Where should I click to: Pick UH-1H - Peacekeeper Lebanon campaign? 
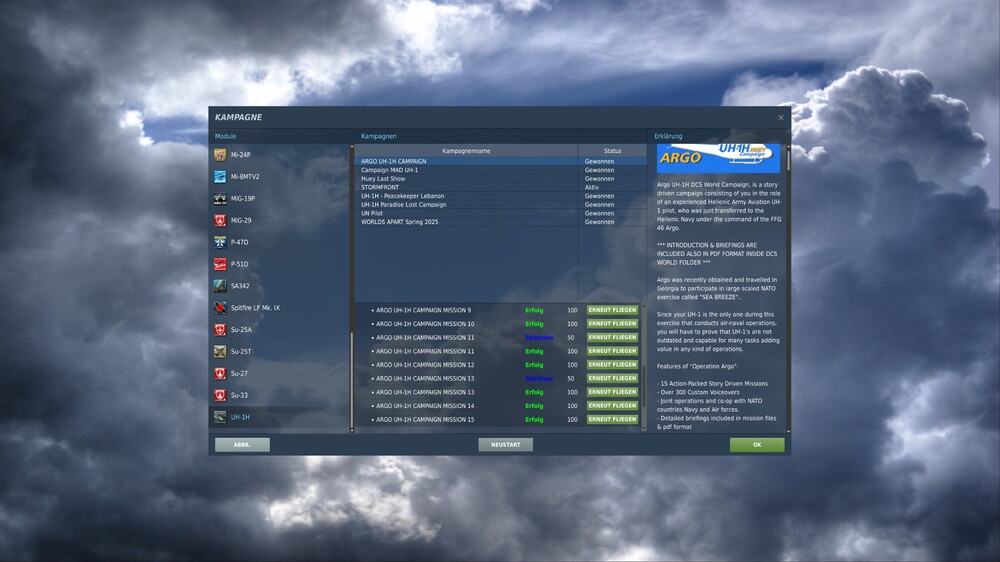501,196
